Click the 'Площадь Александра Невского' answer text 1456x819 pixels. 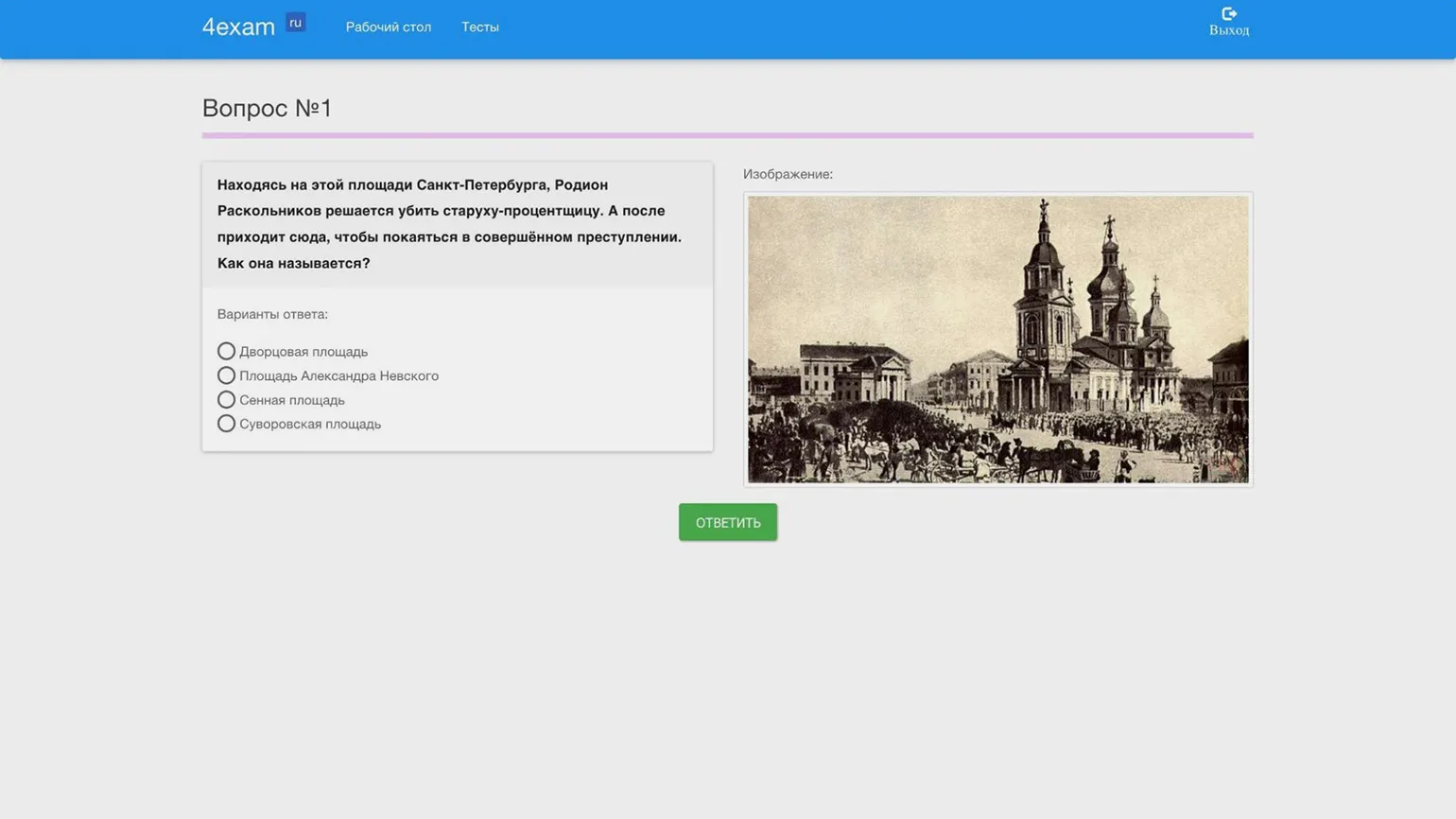[x=338, y=376]
